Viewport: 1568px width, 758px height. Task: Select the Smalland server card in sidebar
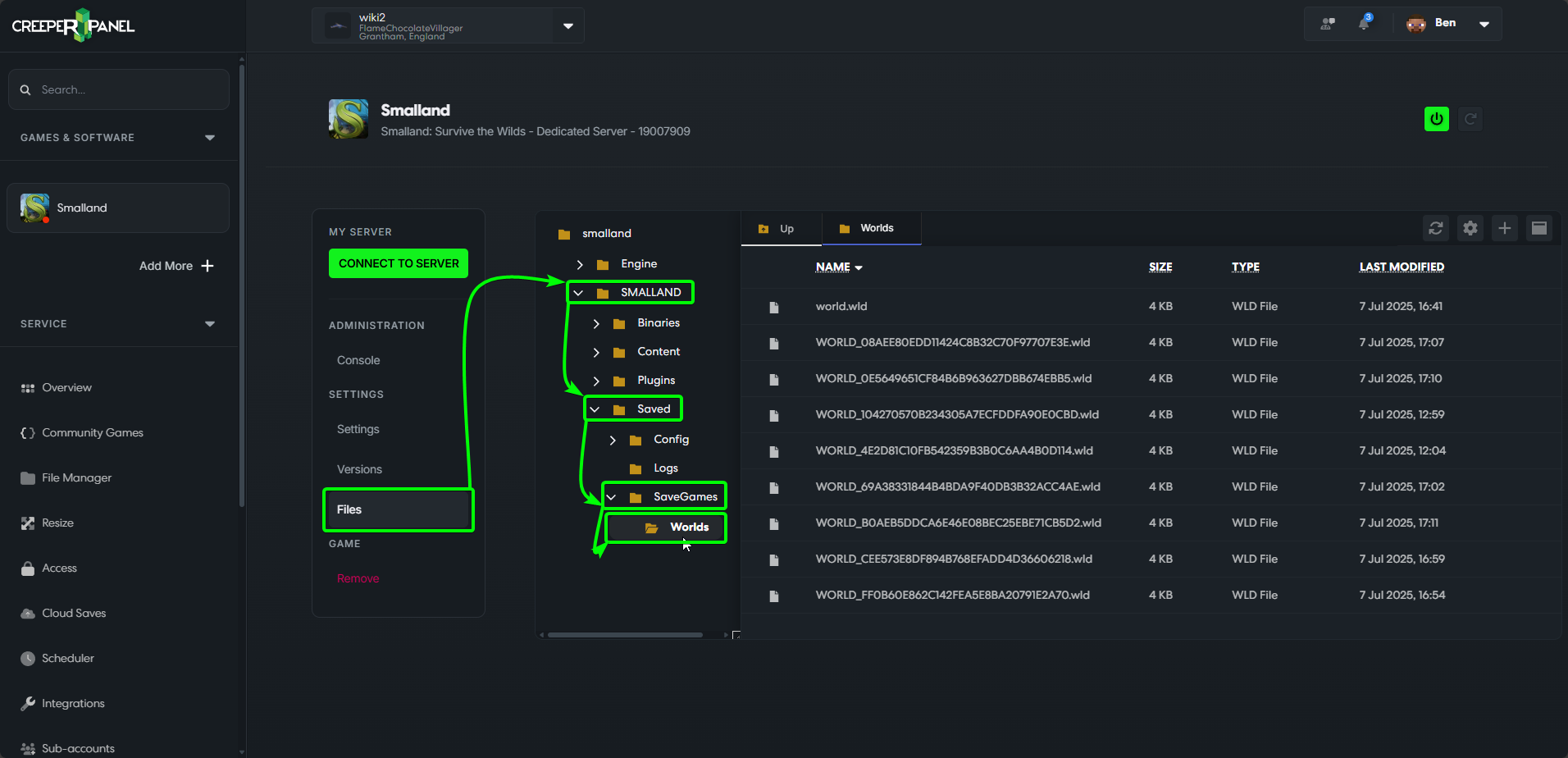click(118, 208)
